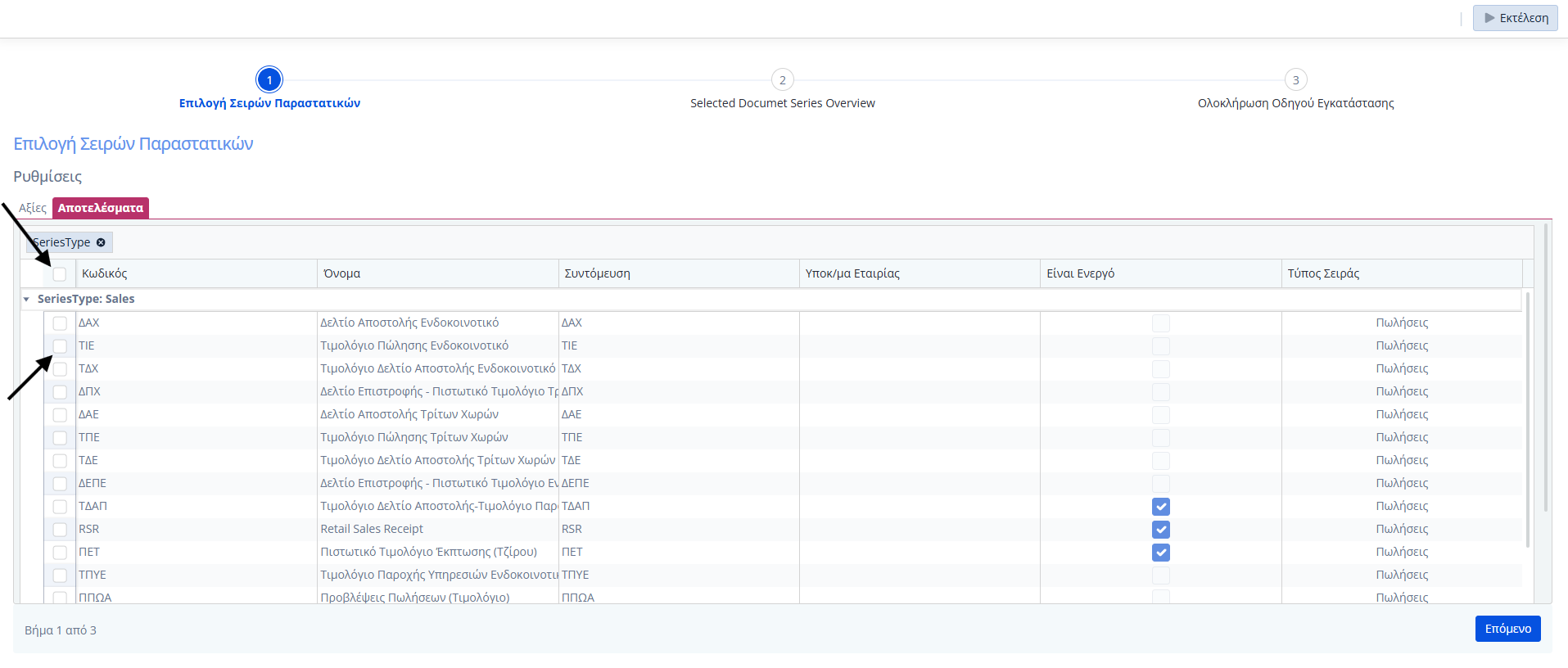Remove the SeriesType grouping chip

pos(101,242)
